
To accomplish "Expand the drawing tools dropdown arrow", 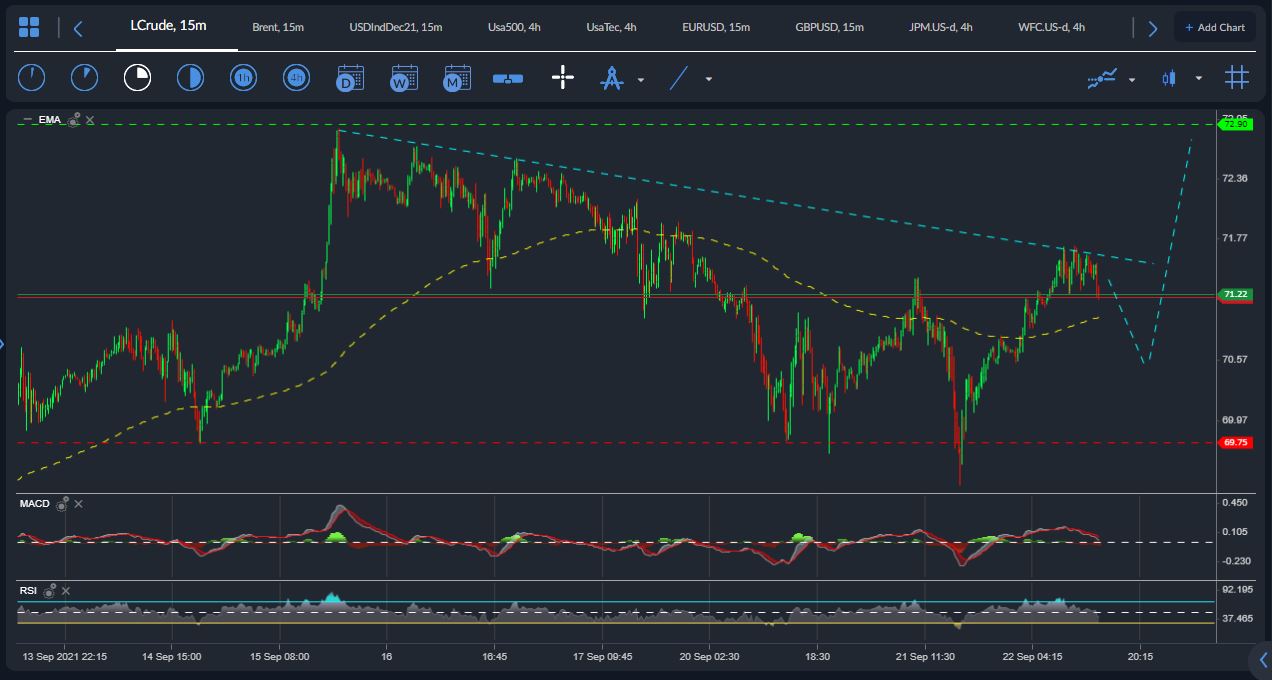I will [x=641, y=79].
